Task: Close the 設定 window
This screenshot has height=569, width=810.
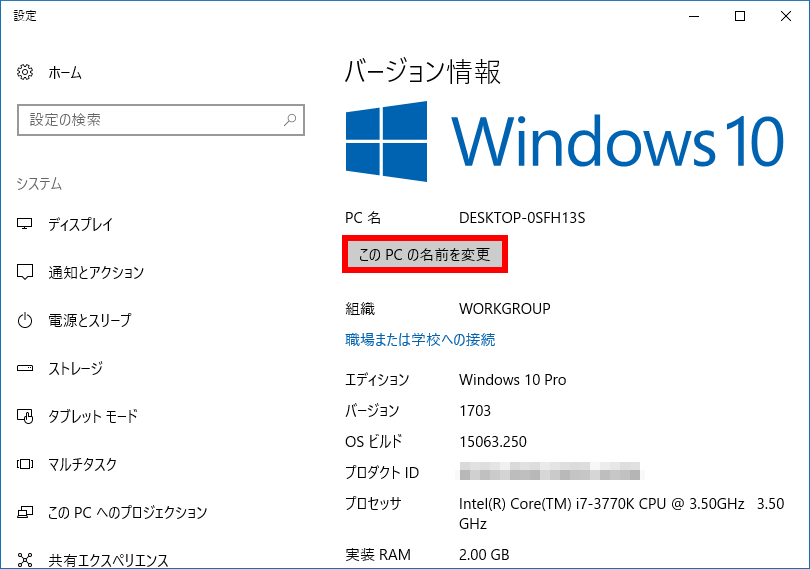Action: coord(786,17)
